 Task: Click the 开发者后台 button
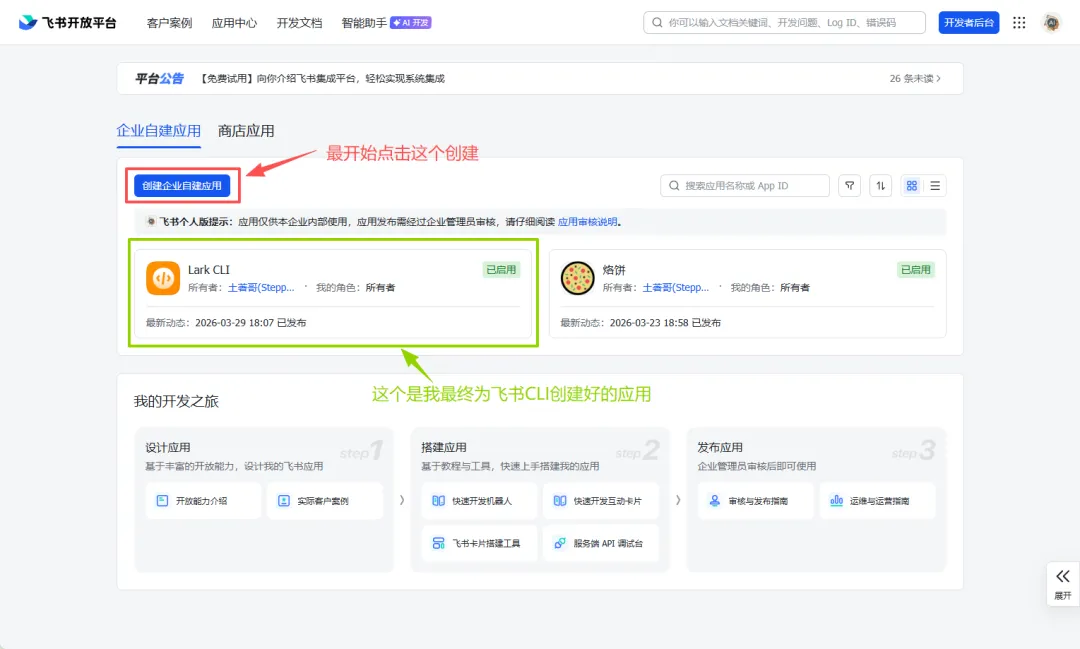(x=968, y=23)
